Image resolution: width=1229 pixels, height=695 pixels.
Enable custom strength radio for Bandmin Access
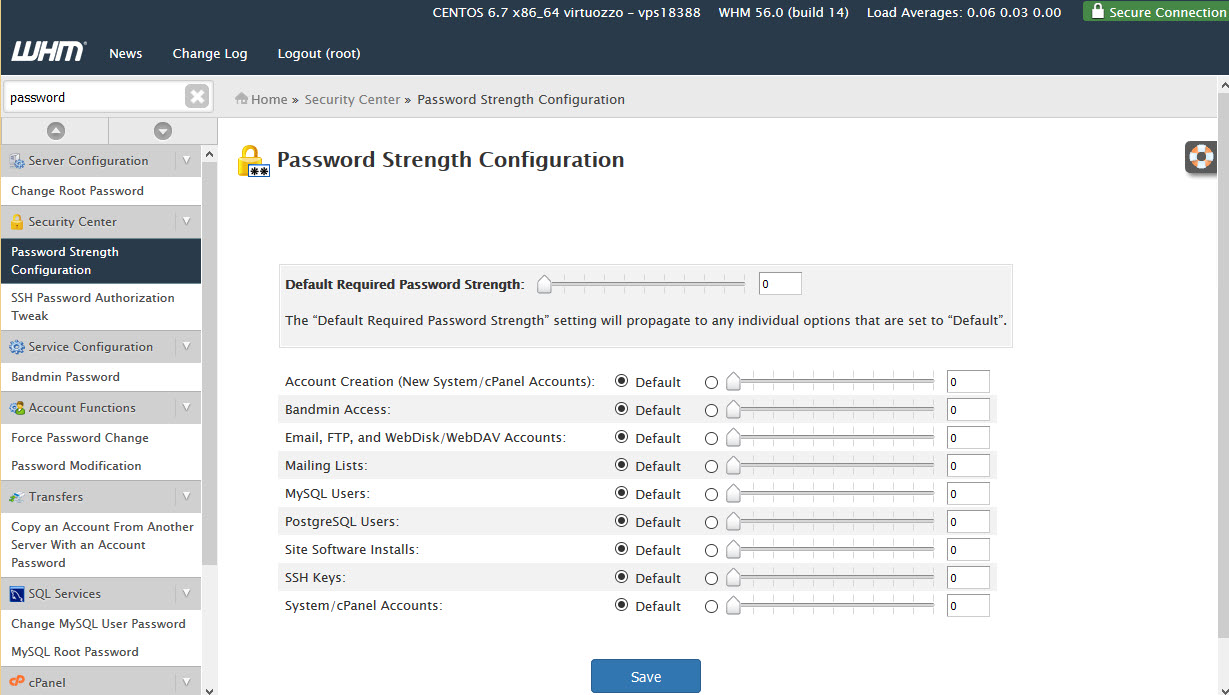click(x=711, y=410)
